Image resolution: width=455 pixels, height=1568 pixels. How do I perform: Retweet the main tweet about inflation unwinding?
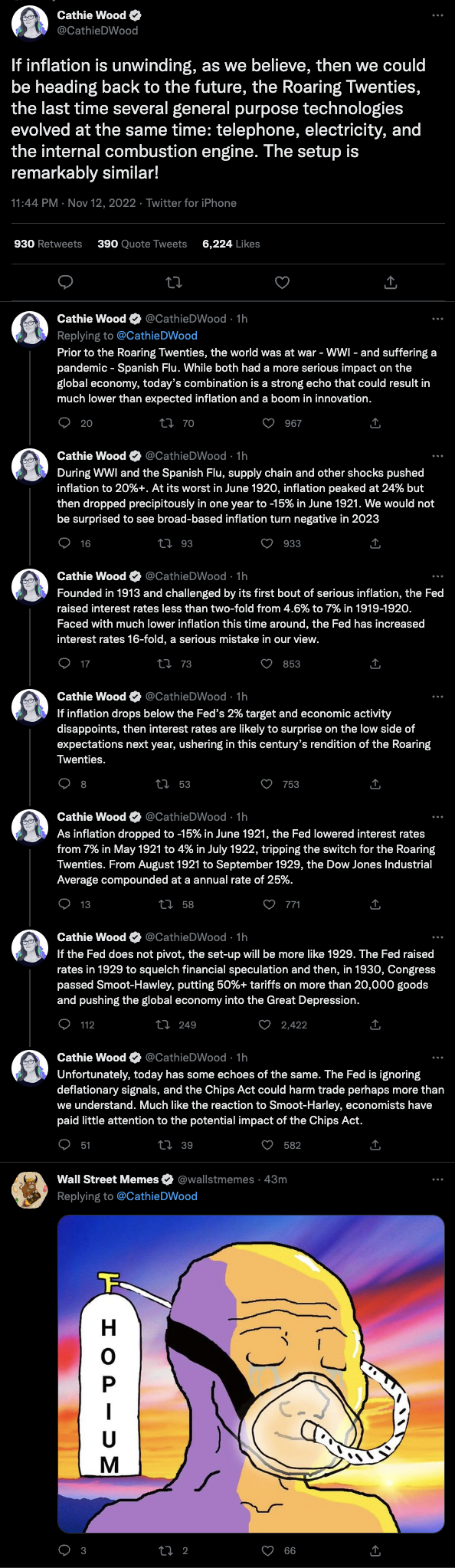(174, 283)
